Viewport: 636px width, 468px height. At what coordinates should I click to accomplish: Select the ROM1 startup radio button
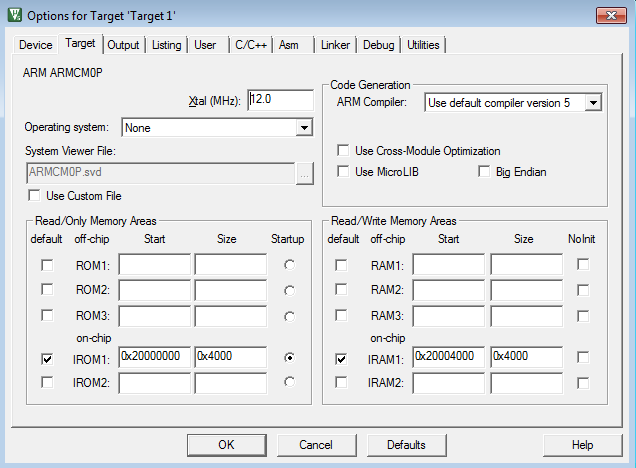coord(289,265)
